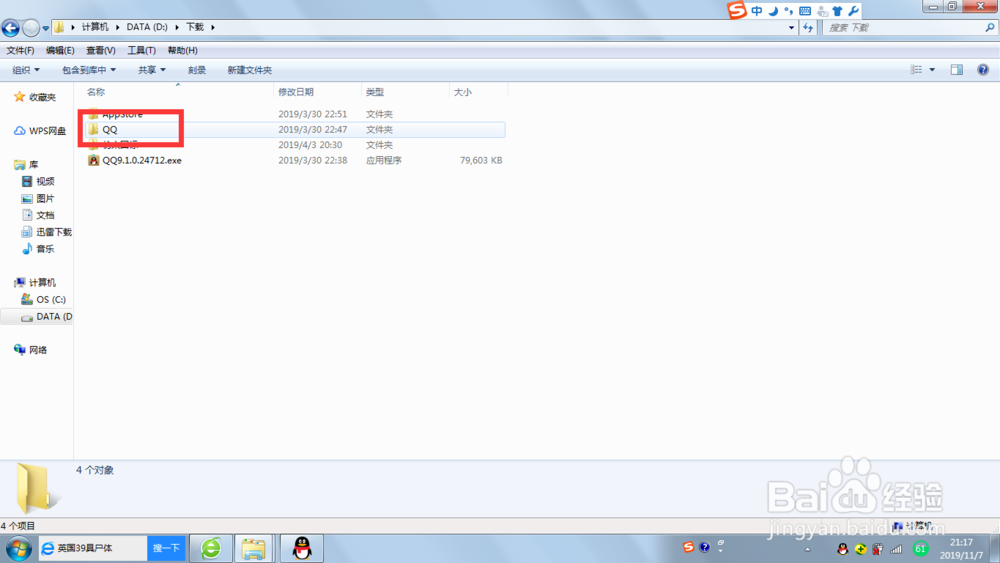Open the 组织 dropdown
This screenshot has width=1000, height=563.
click(x=26, y=70)
